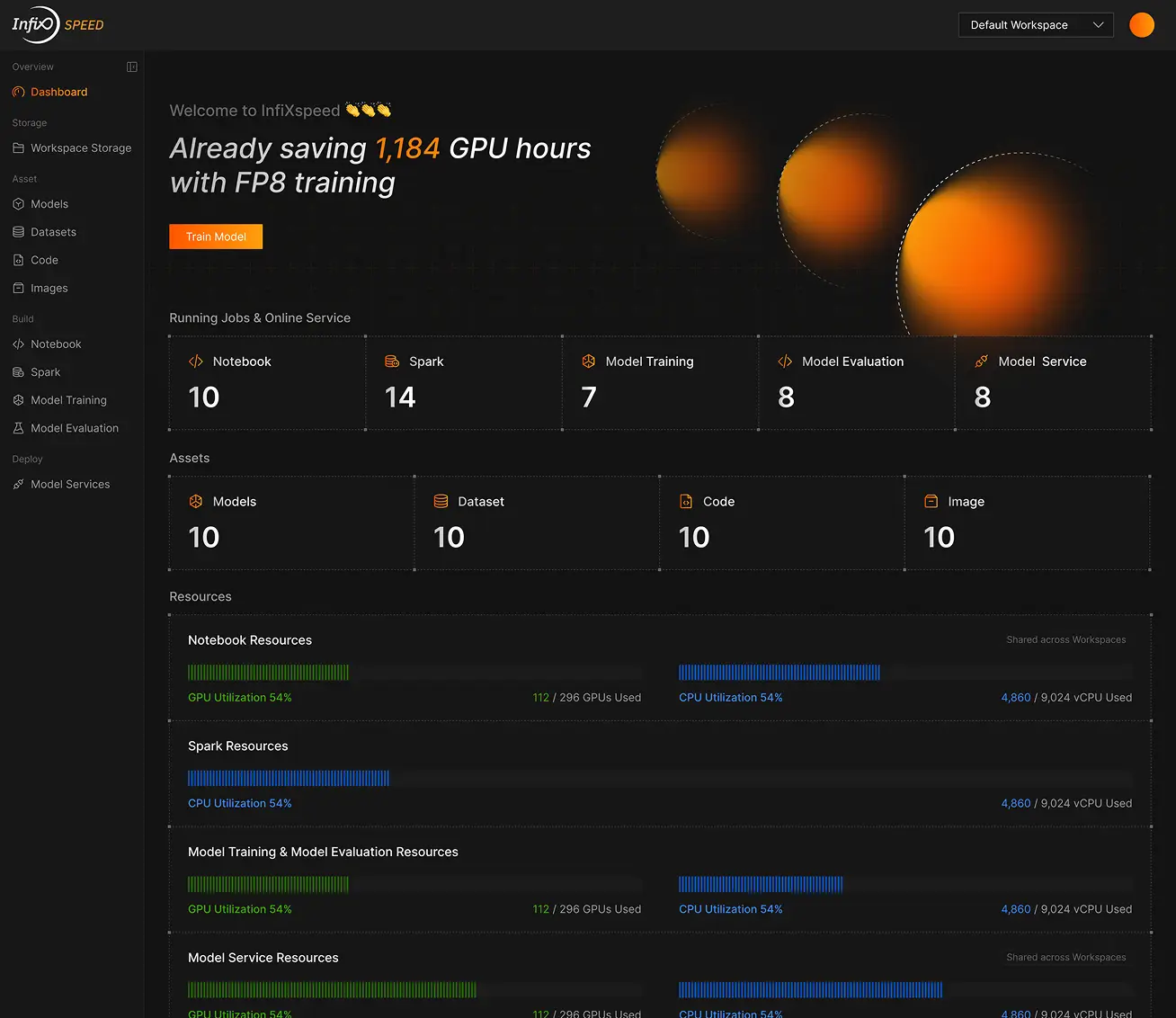Click the Models asset card icon
Image resolution: width=1176 pixels, height=1018 pixels.
click(x=196, y=502)
